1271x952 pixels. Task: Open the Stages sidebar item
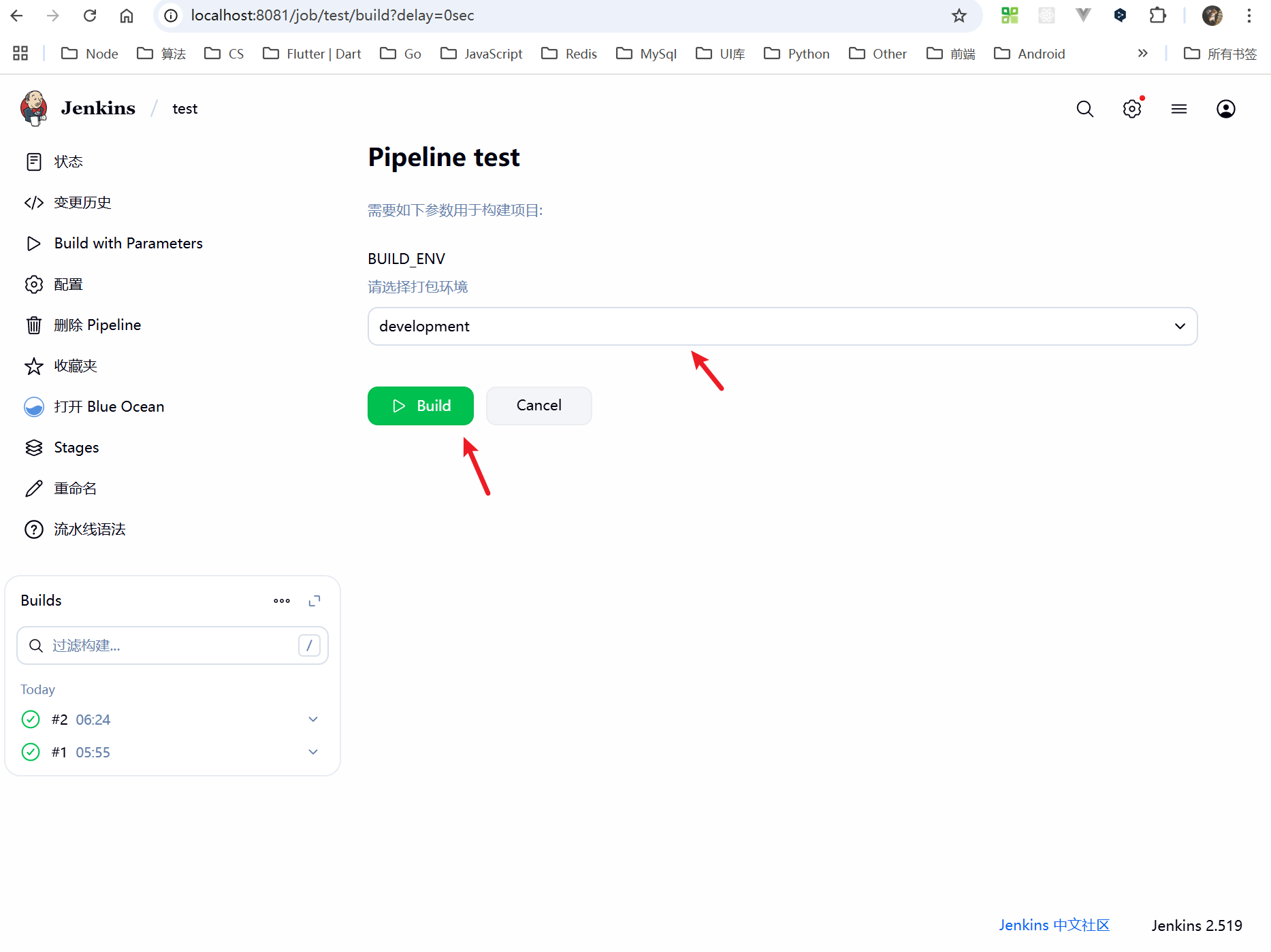coord(76,447)
